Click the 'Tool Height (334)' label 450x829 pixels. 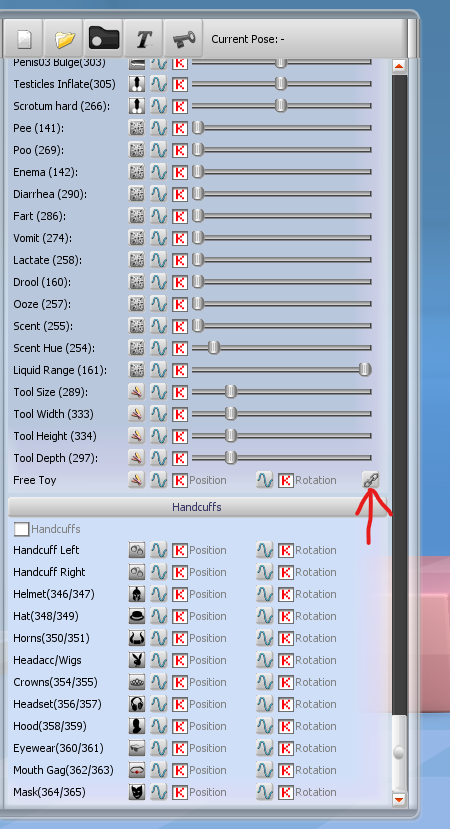click(x=55, y=436)
